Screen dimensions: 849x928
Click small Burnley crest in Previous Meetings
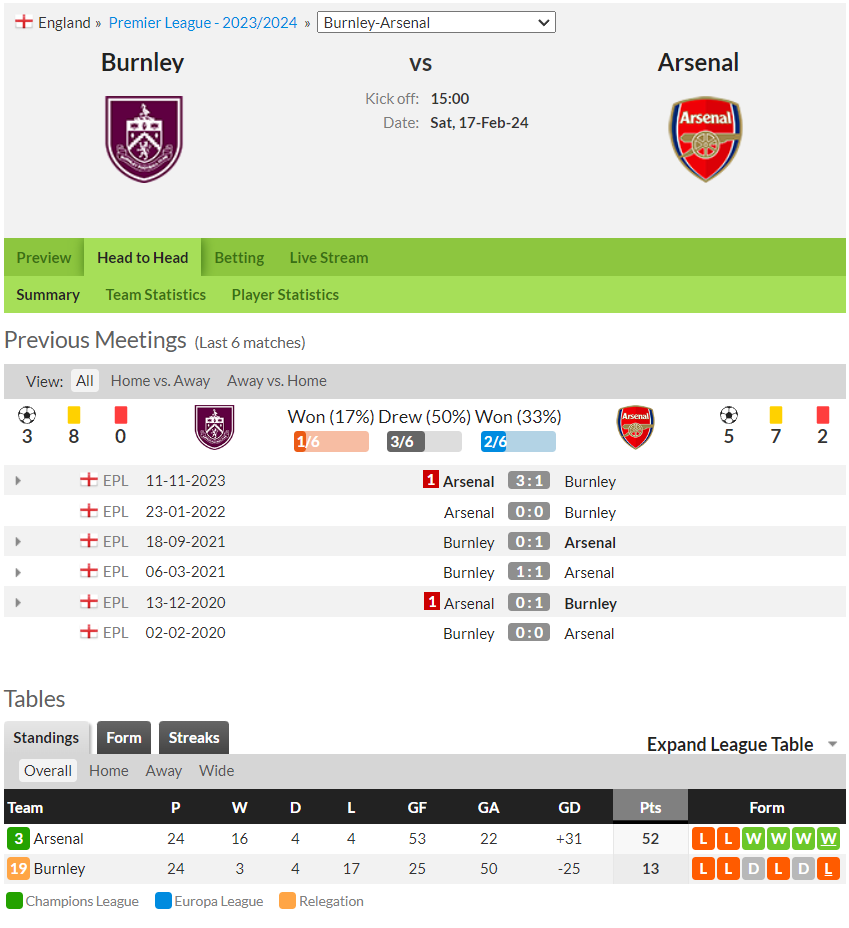click(214, 427)
